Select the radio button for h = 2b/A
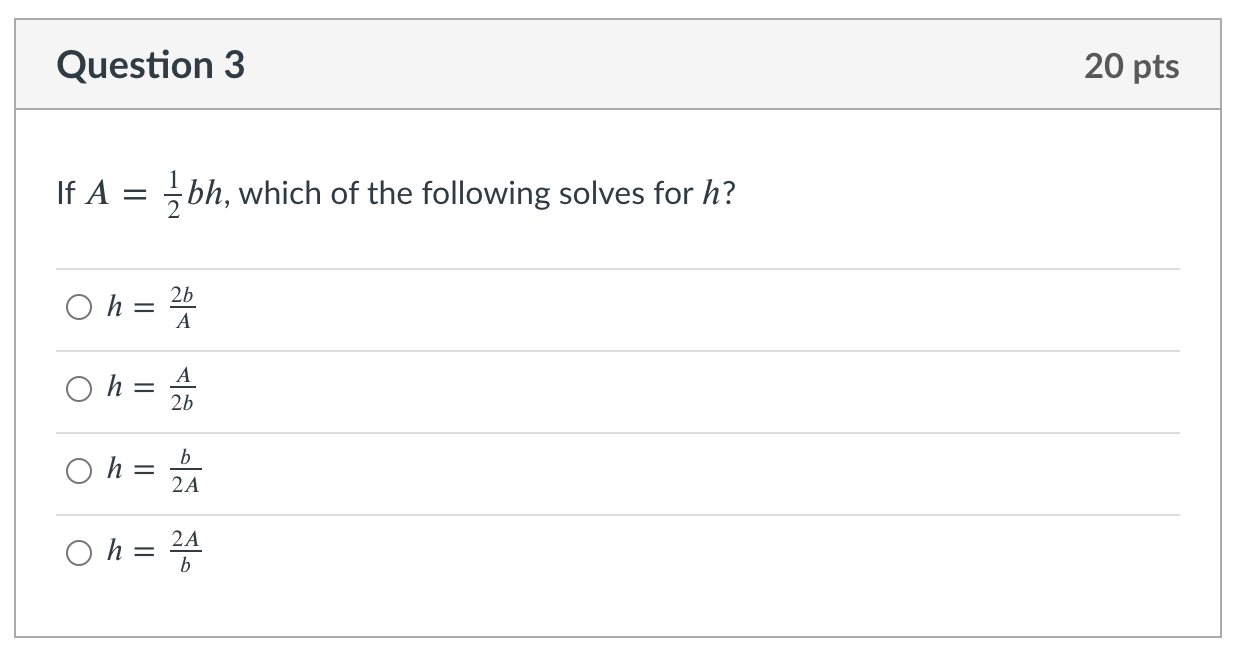 pos(78,308)
